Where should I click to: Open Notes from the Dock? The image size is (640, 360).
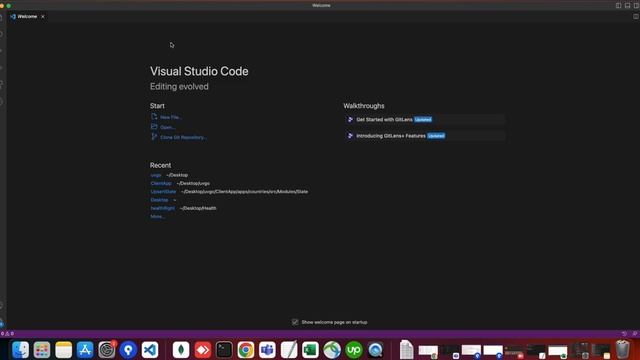tap(64, 350)
